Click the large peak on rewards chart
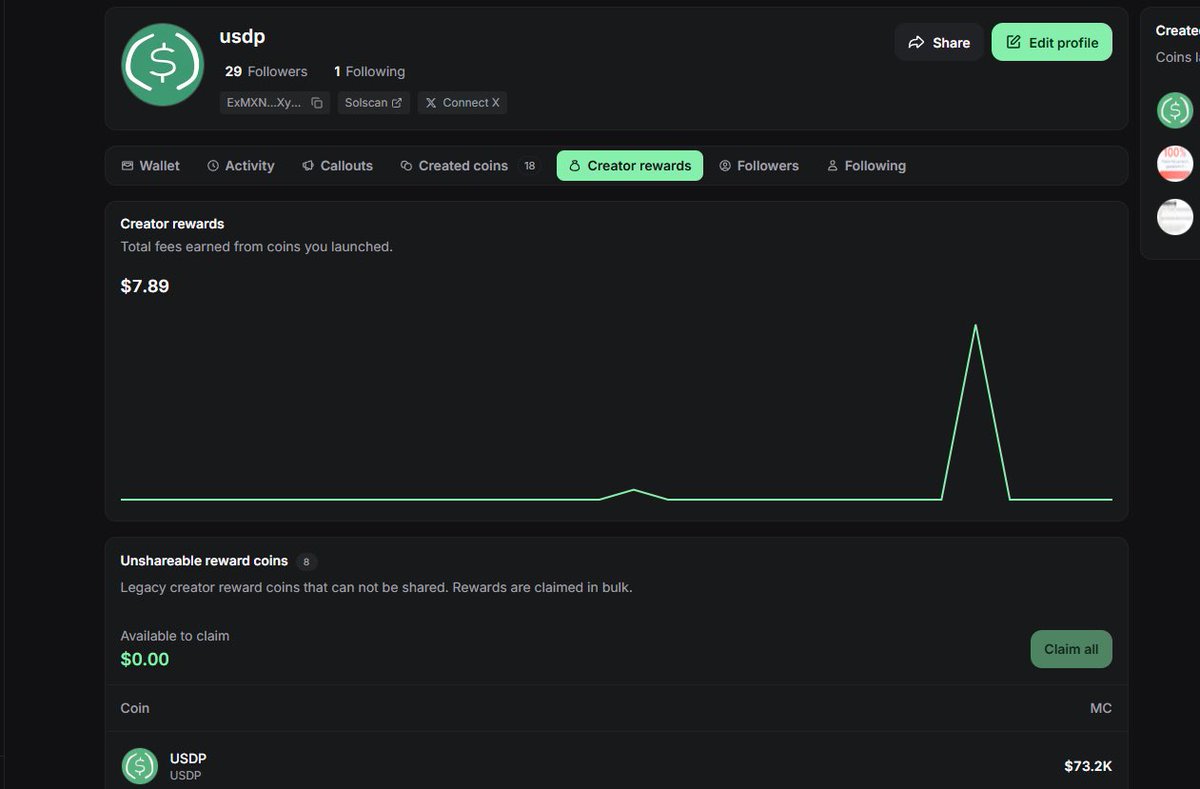 click(x=975, y=326)
